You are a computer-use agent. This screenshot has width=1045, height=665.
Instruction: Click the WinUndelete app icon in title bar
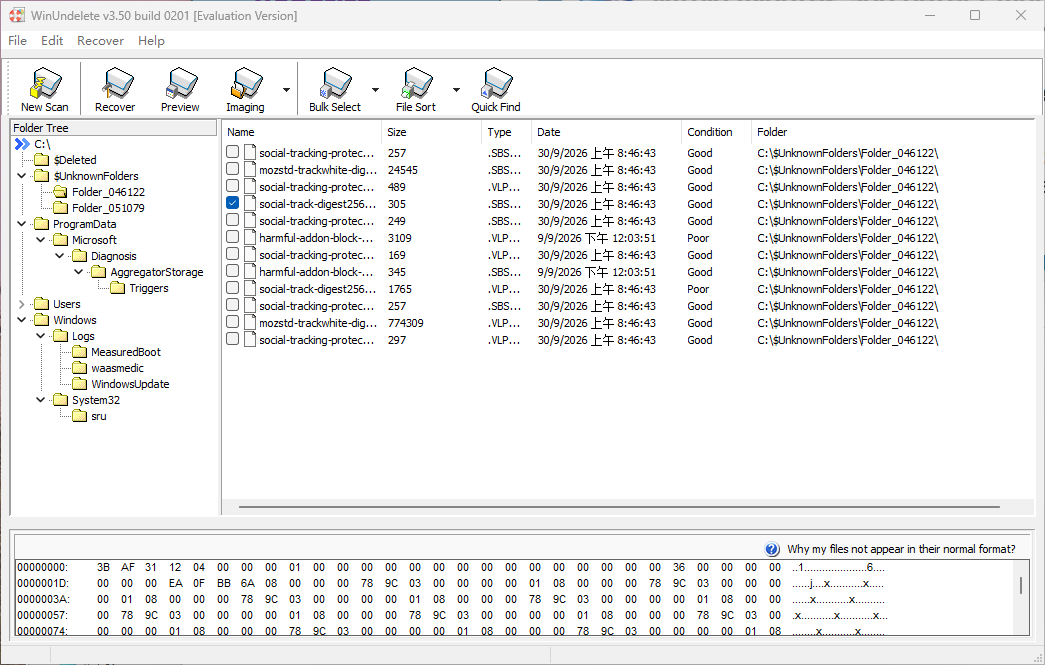point(17,15)
